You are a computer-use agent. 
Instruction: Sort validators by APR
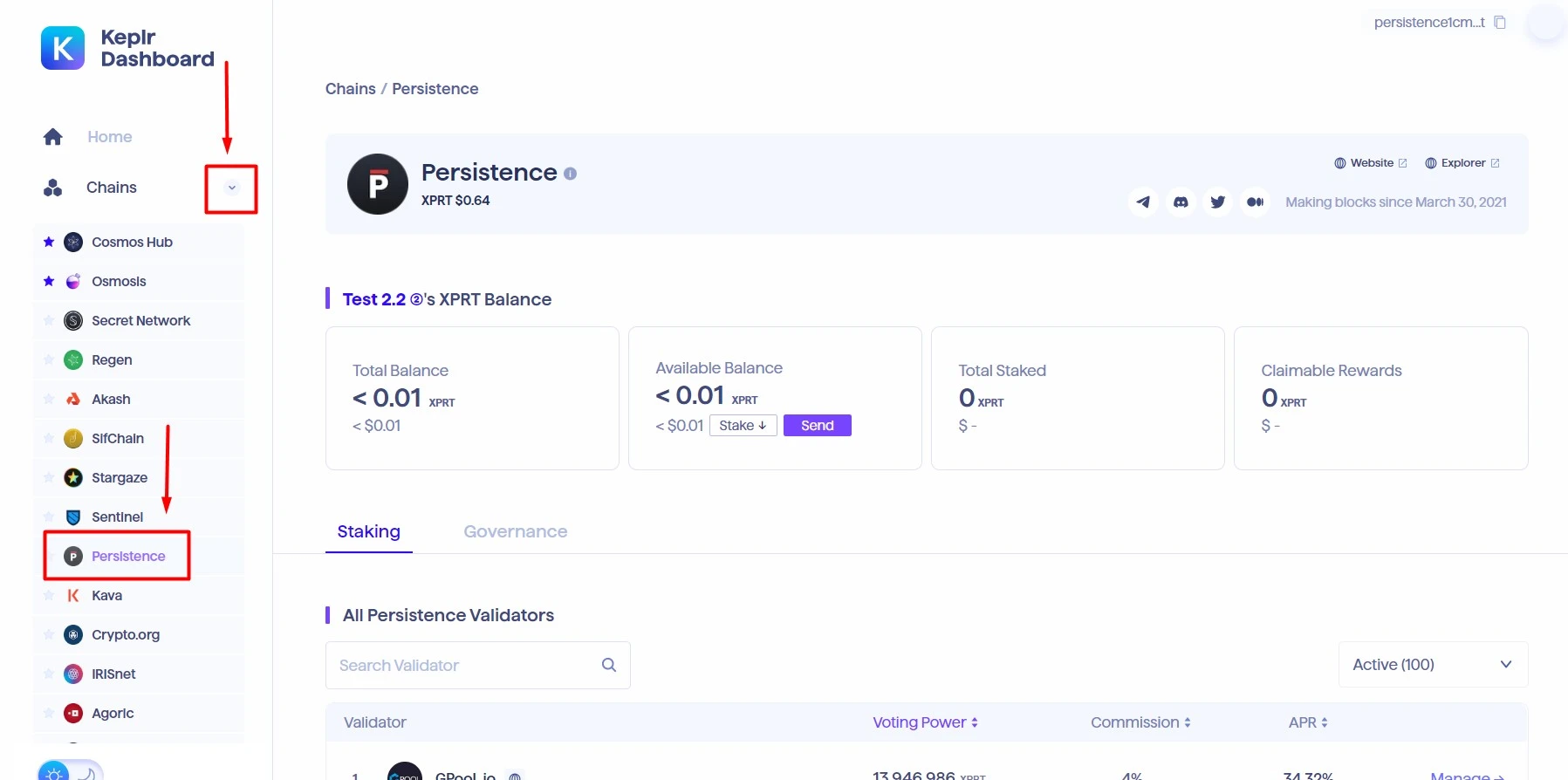(x=1308, y=722)
